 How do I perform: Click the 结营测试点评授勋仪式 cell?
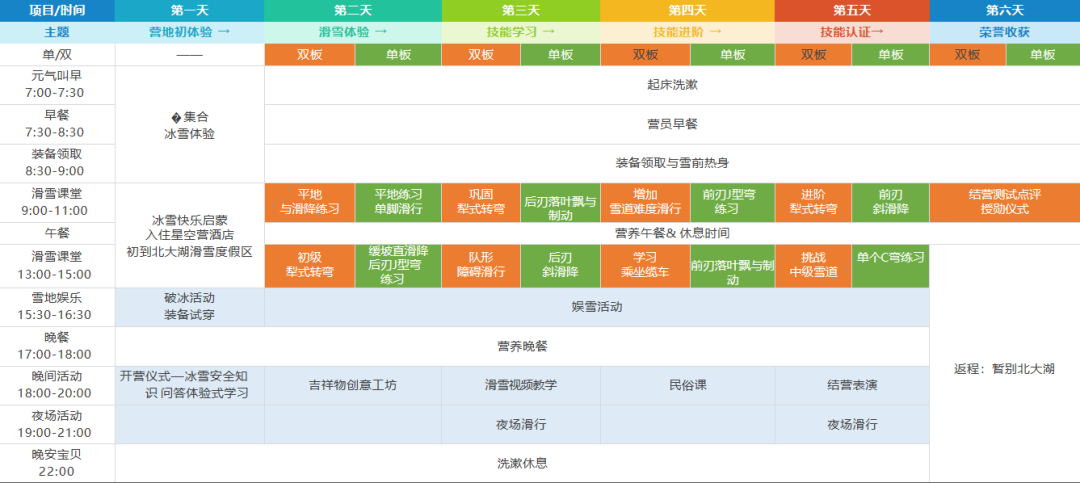click(x=1004, y=202)
